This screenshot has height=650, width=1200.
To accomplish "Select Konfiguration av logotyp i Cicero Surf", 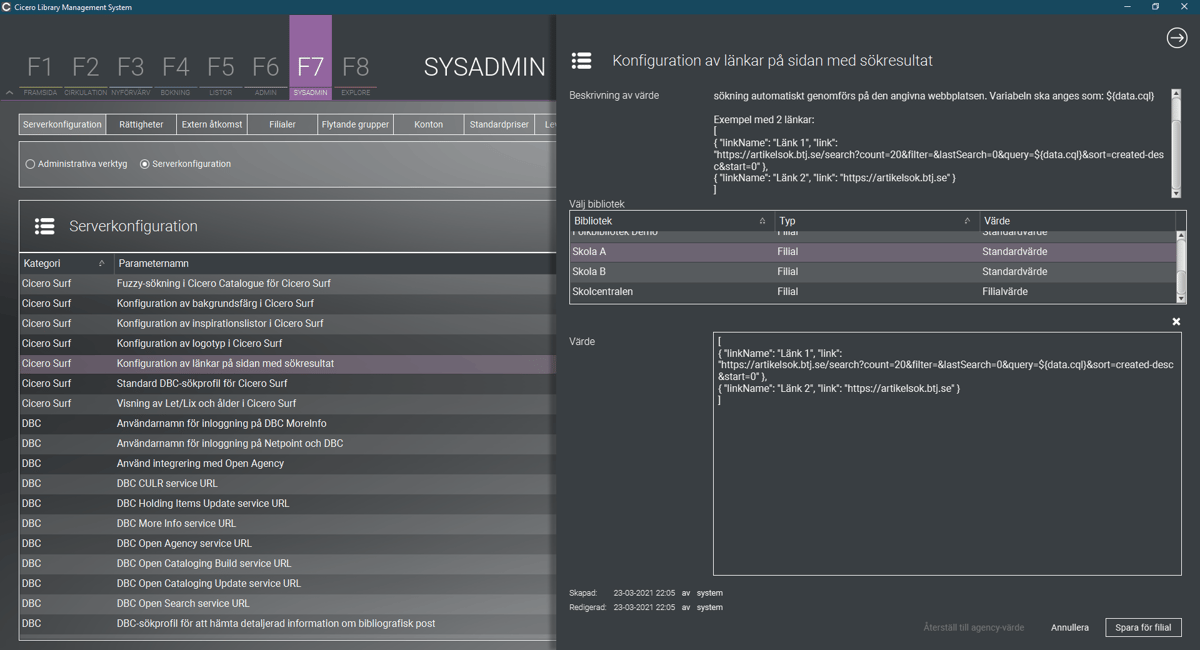I will pos(287,343).
